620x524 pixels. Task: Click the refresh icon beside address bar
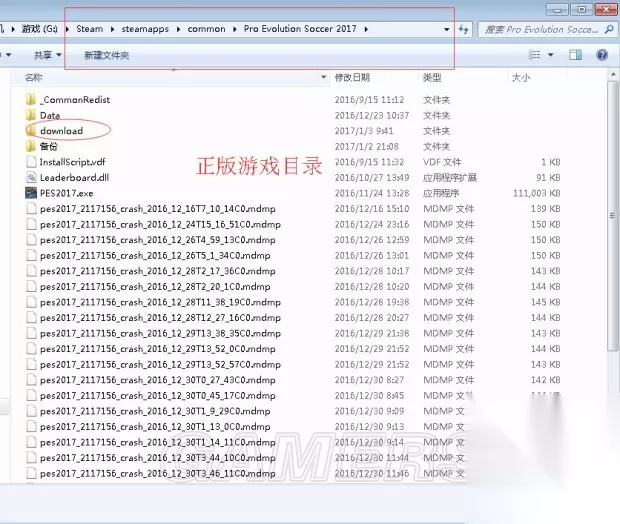click(463, 29)
